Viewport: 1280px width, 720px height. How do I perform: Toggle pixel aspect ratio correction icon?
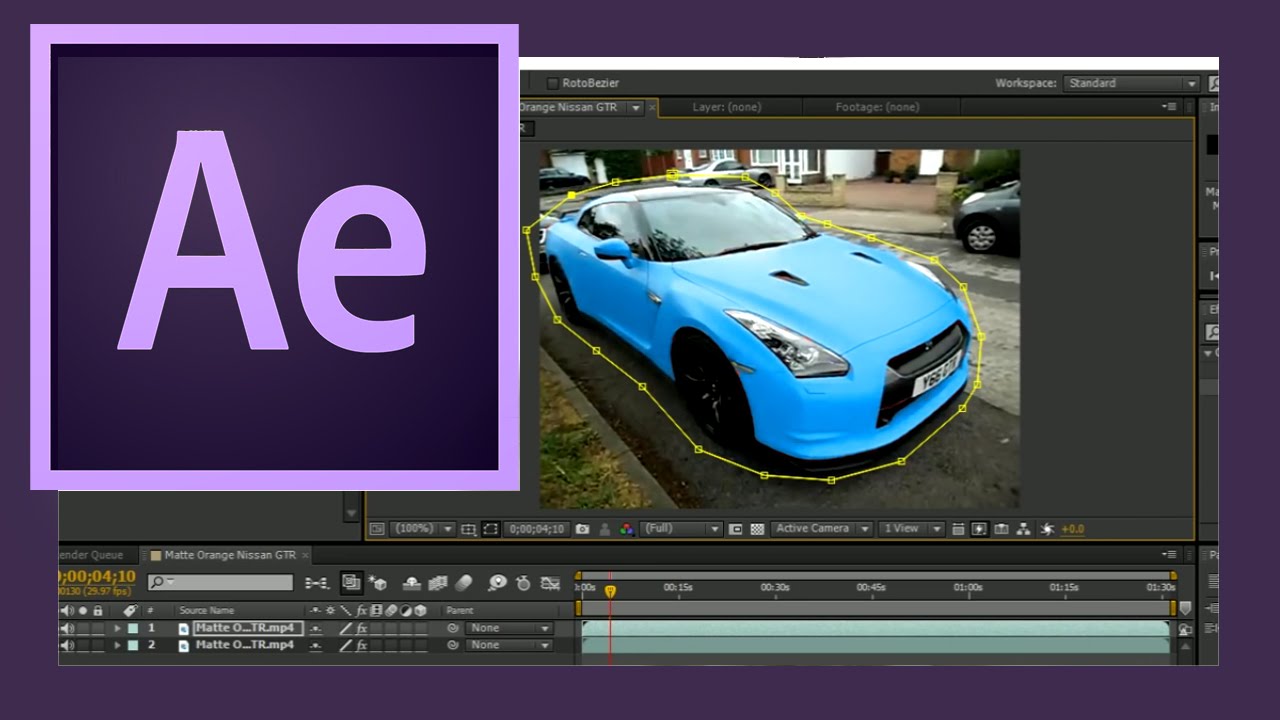pyautogui.click(x=958, y=529)
